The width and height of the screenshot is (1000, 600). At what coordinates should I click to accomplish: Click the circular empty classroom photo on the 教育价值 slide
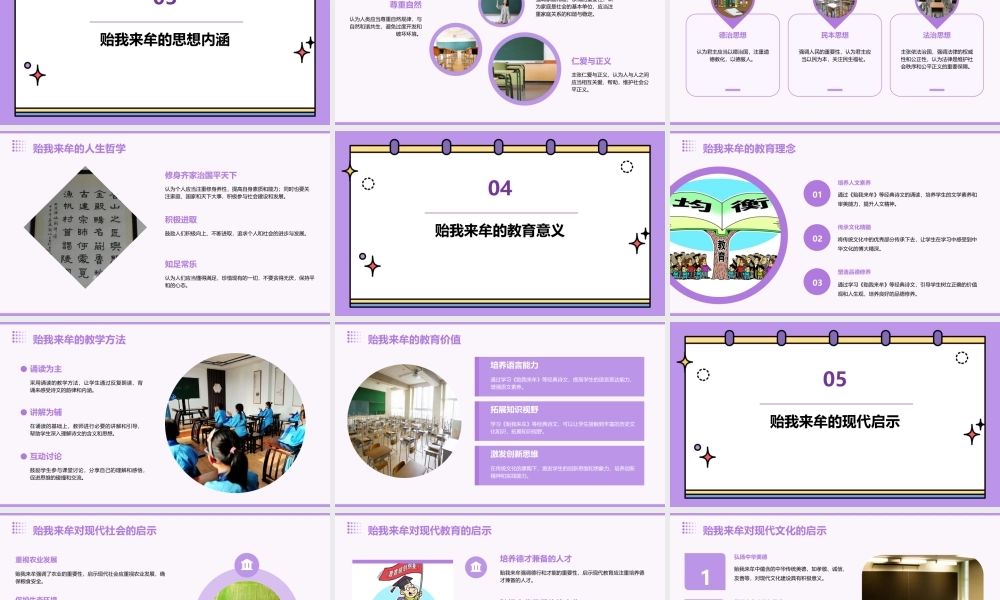404,421
